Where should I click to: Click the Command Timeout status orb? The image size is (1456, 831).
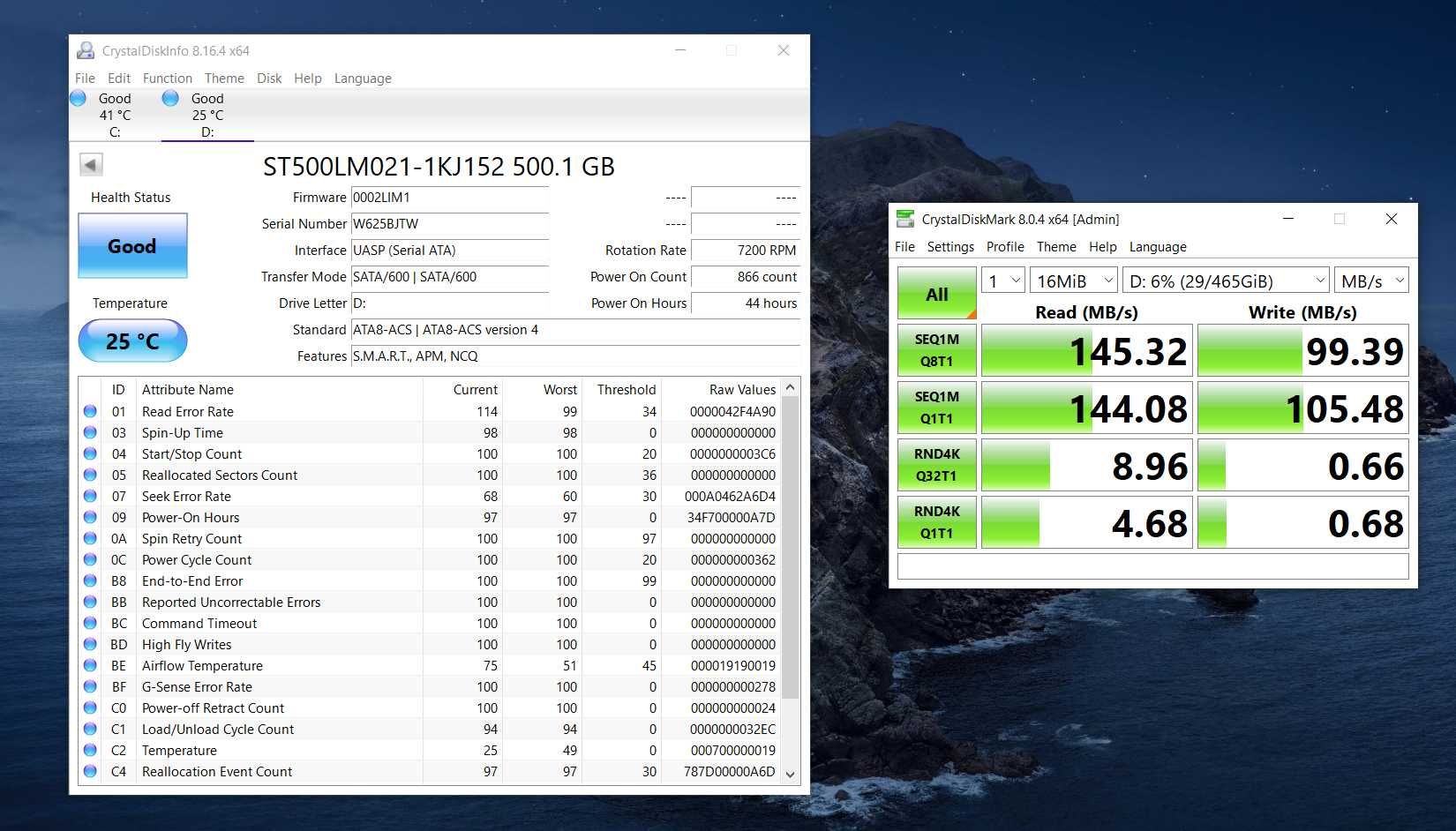(x=90, y=623)
